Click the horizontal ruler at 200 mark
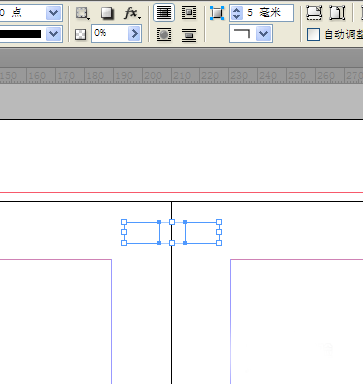This screenshot has height=384, width=363. click(x=153, y=76)
